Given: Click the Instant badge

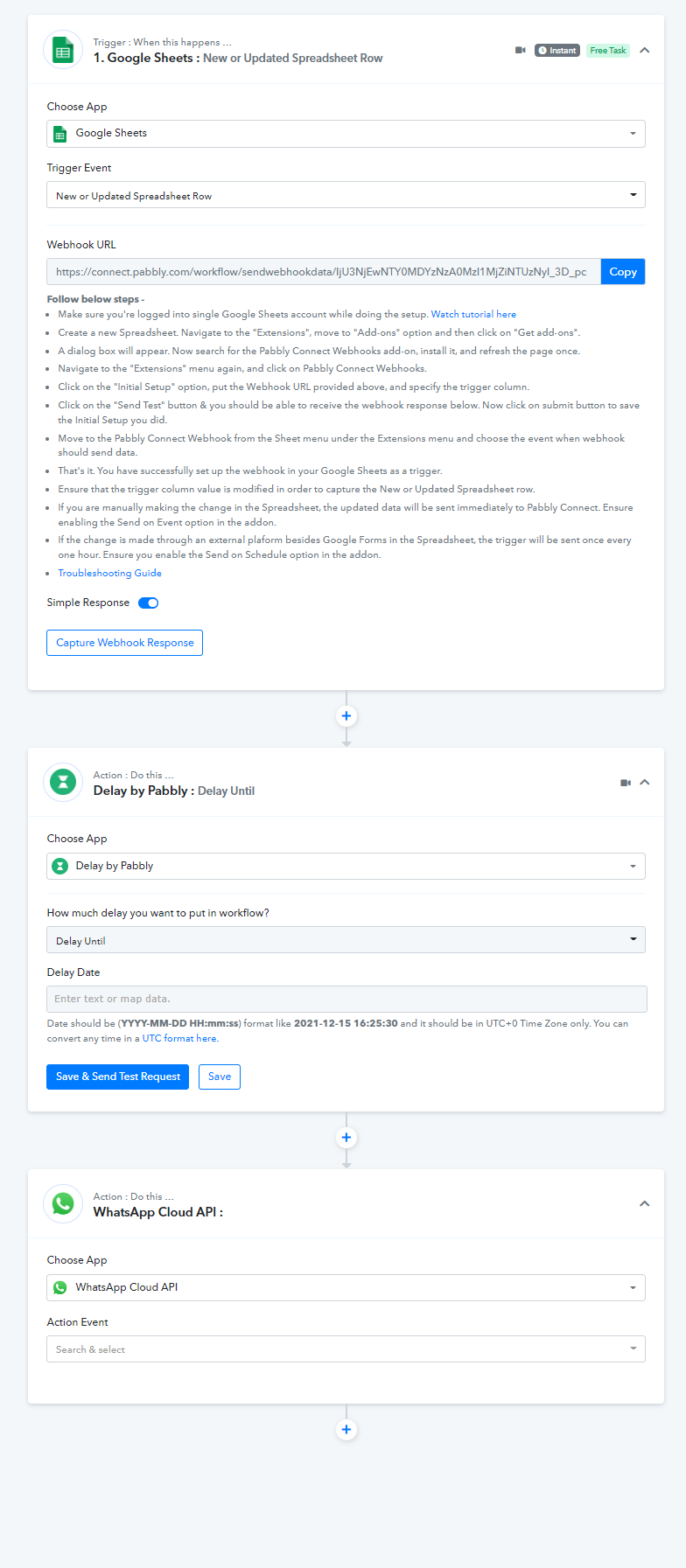Looking at the screenshot, I should tap(557, 50).
